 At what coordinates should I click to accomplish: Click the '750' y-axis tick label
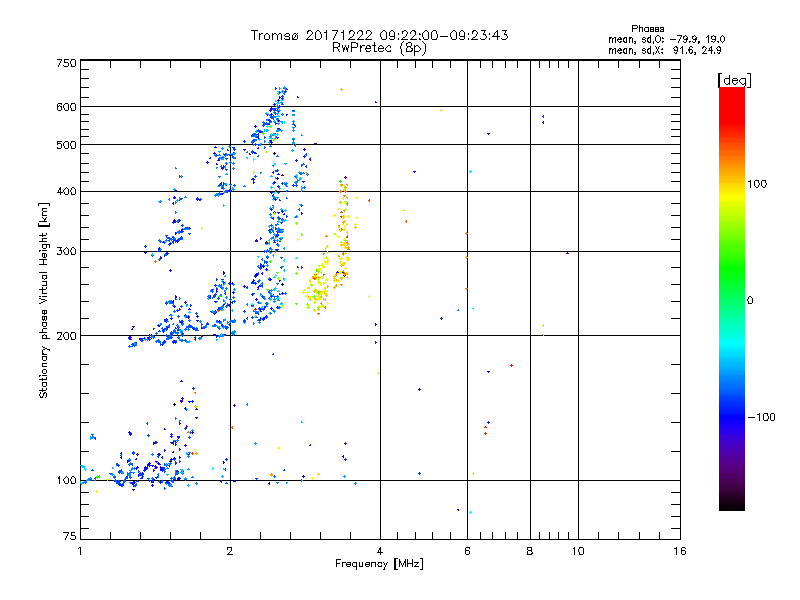(66, 63)
